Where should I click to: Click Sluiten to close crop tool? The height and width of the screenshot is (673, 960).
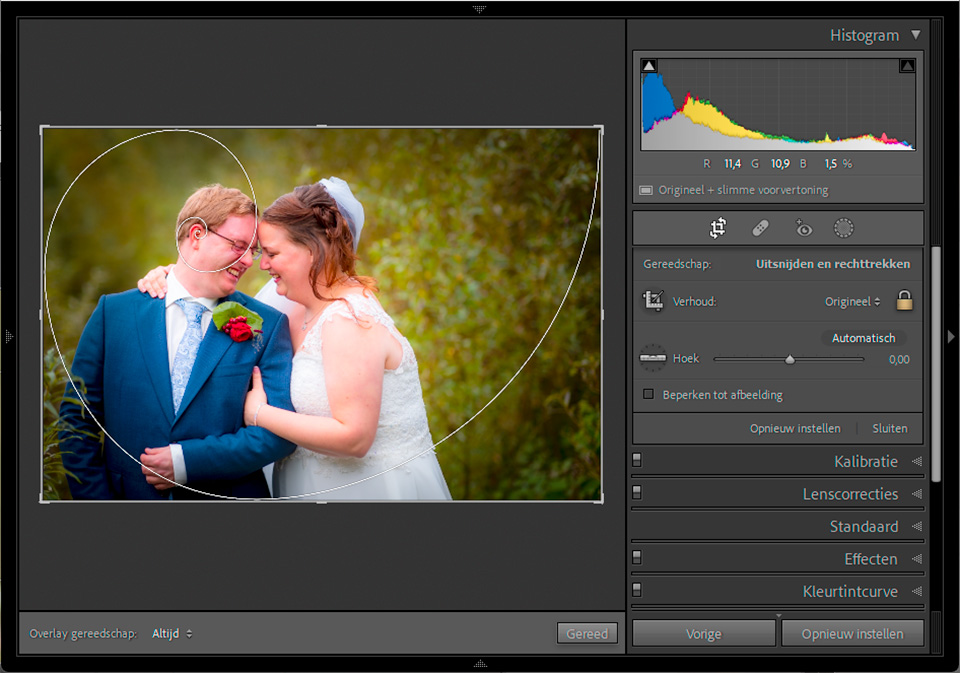(890, 428)
